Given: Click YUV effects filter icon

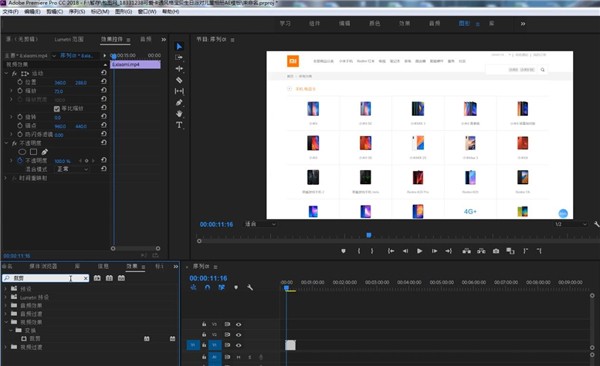Looking at the screenshot, I should [121, 278].
